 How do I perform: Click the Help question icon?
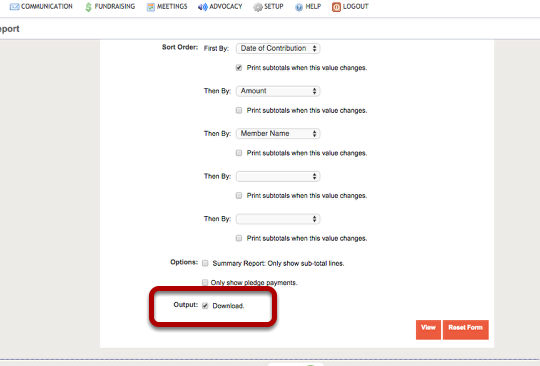point(299,7)
